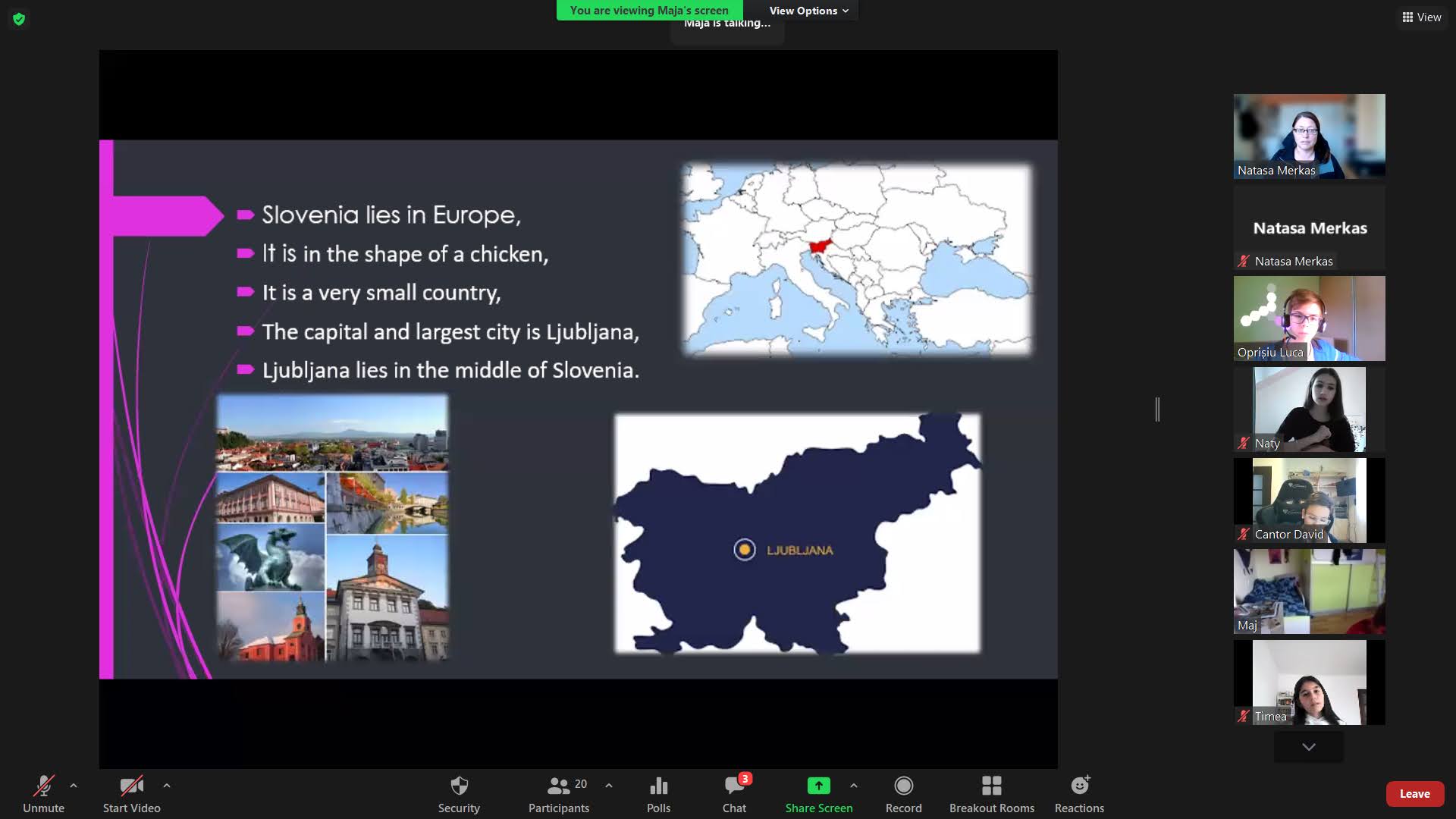
Task: Click the green Share Screen icon
Action: click(818, 786)
